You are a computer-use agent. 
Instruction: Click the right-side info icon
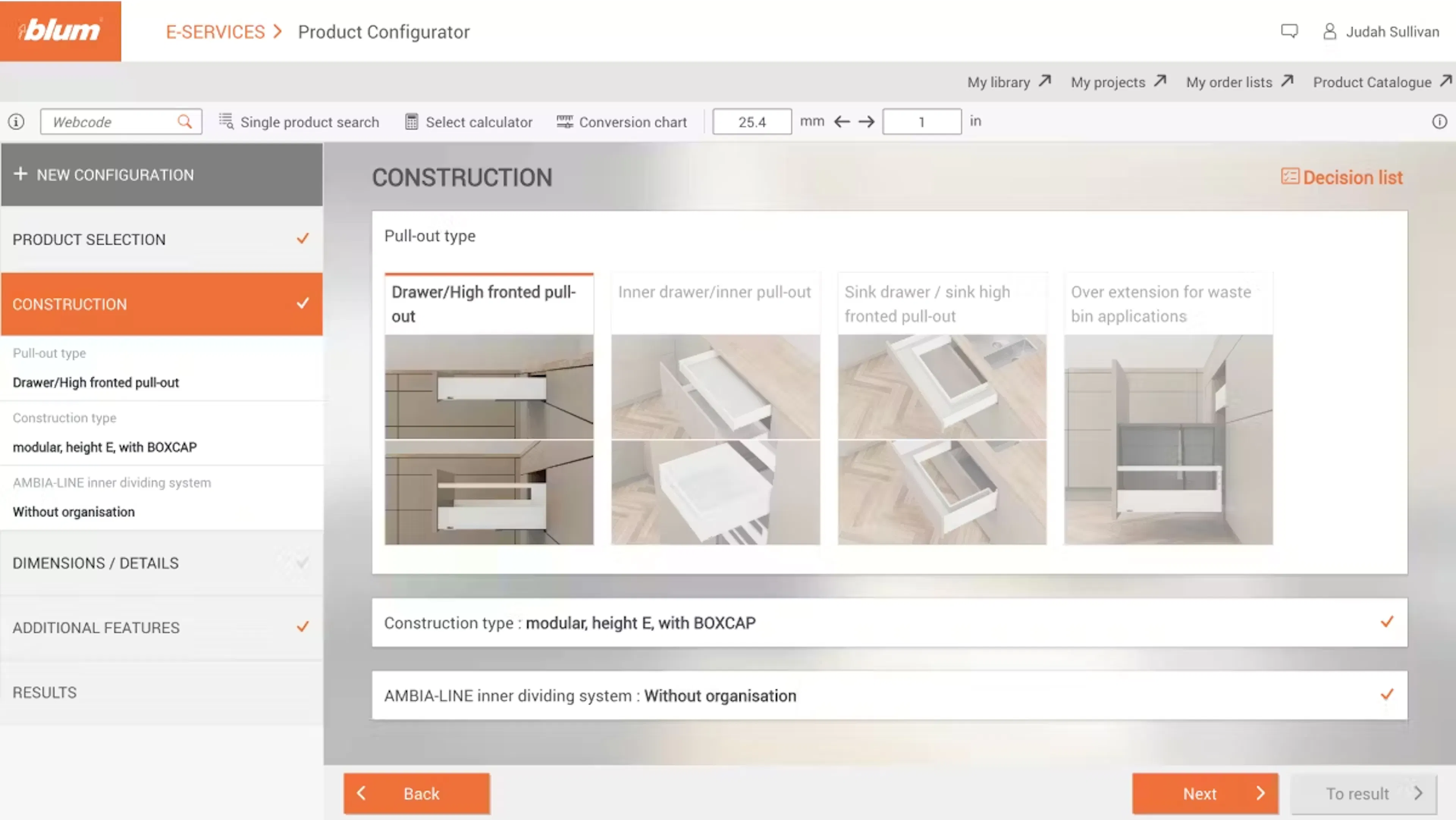1439,121
